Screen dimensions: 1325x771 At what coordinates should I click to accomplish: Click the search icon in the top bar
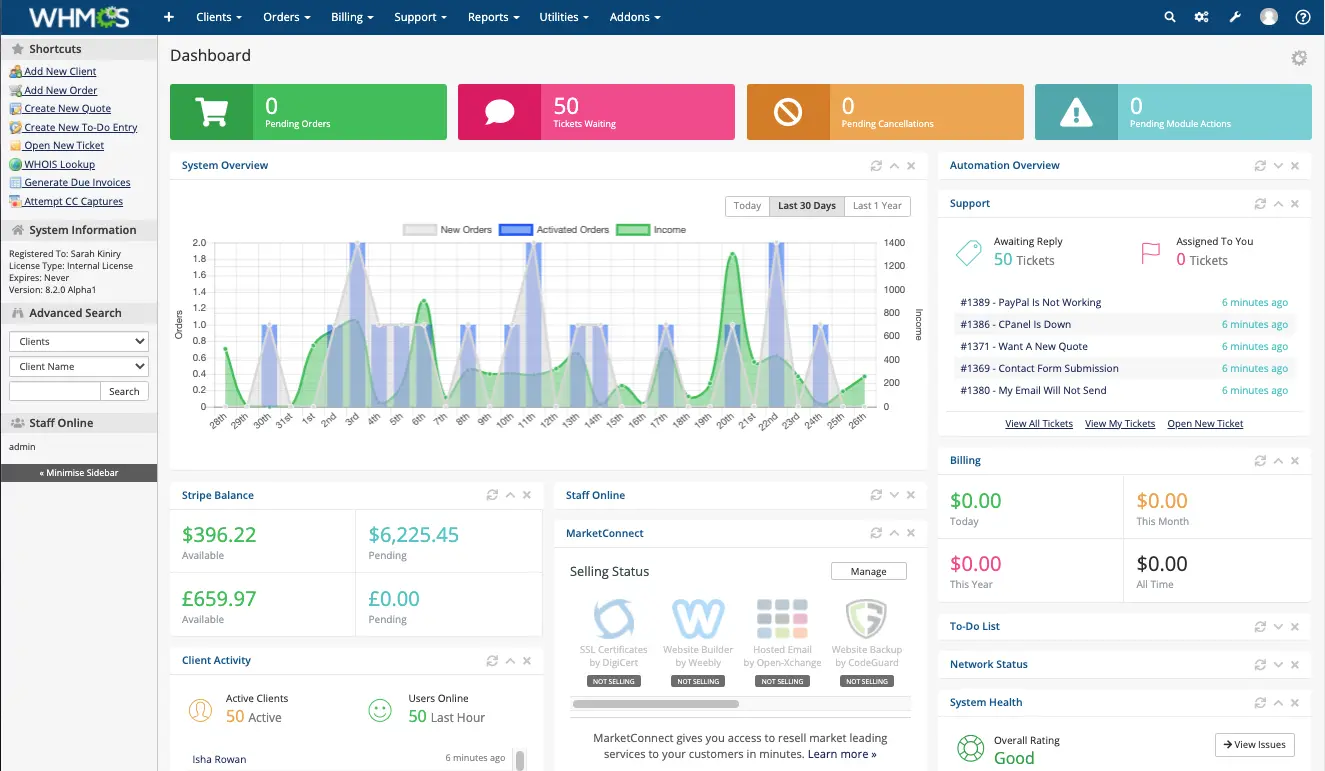[1169, 16]
